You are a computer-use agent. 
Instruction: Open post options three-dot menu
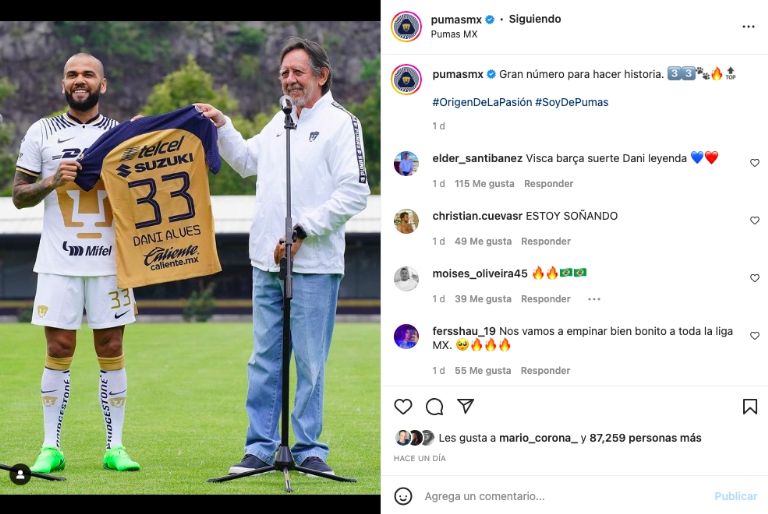pyautogui.click(x=748, y=26)
